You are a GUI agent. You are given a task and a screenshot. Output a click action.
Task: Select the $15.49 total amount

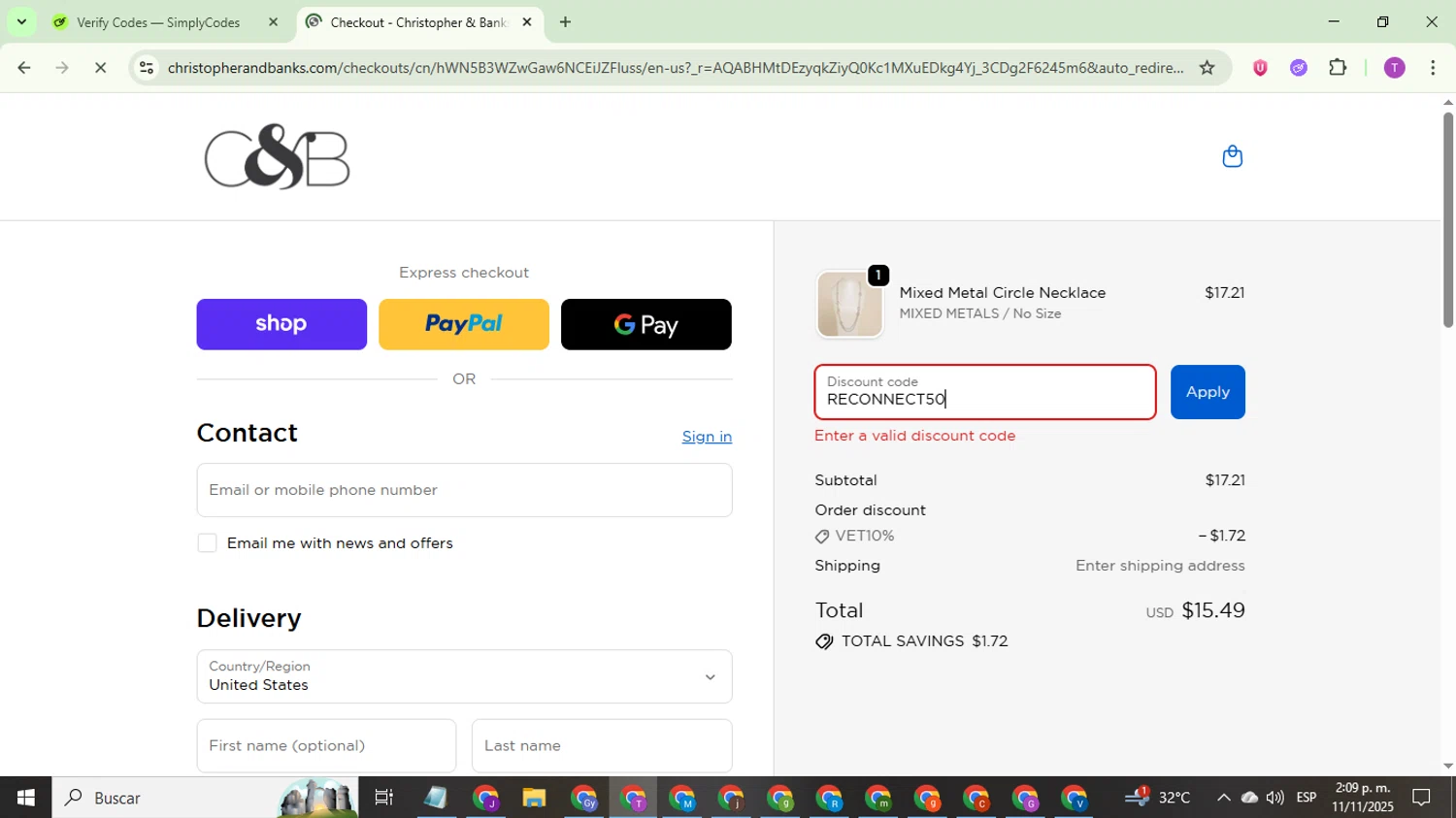point(1213,610)
